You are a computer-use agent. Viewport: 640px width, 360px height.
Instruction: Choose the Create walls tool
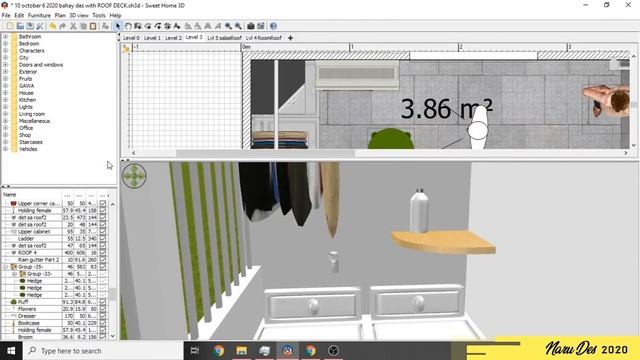click(x=138, y=26)
